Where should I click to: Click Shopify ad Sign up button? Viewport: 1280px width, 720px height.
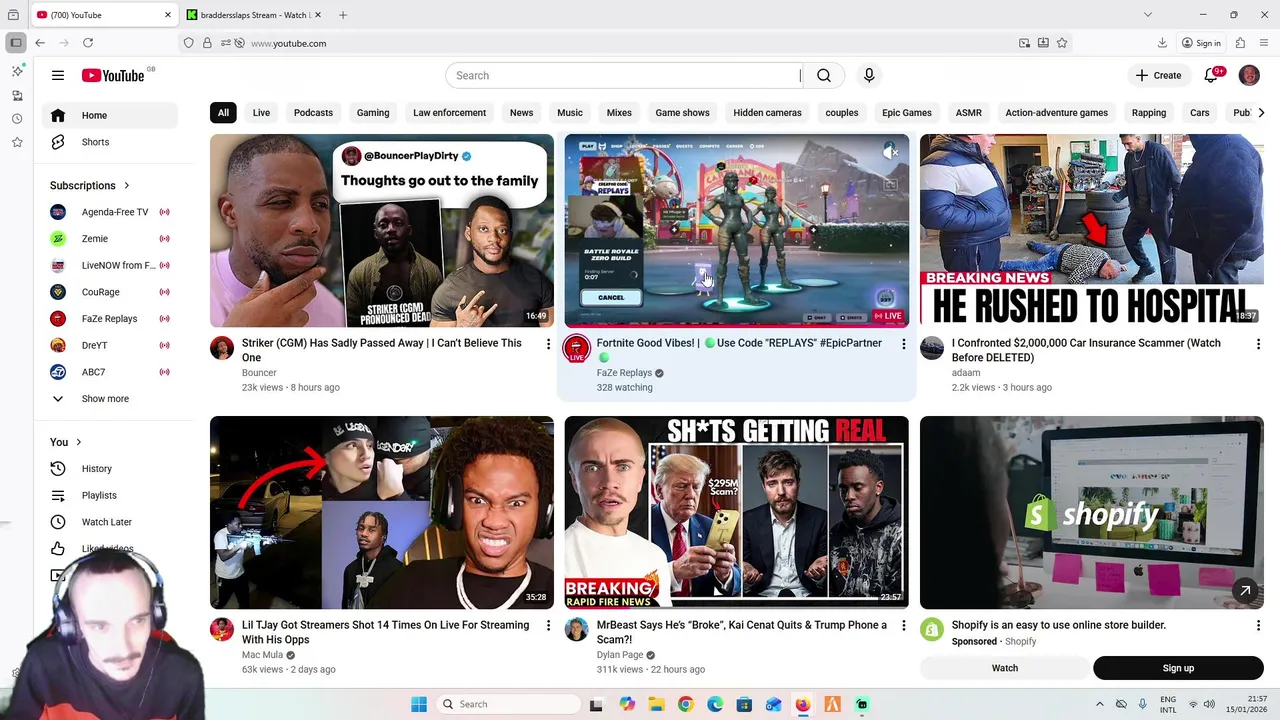[x=1178, y=668]
